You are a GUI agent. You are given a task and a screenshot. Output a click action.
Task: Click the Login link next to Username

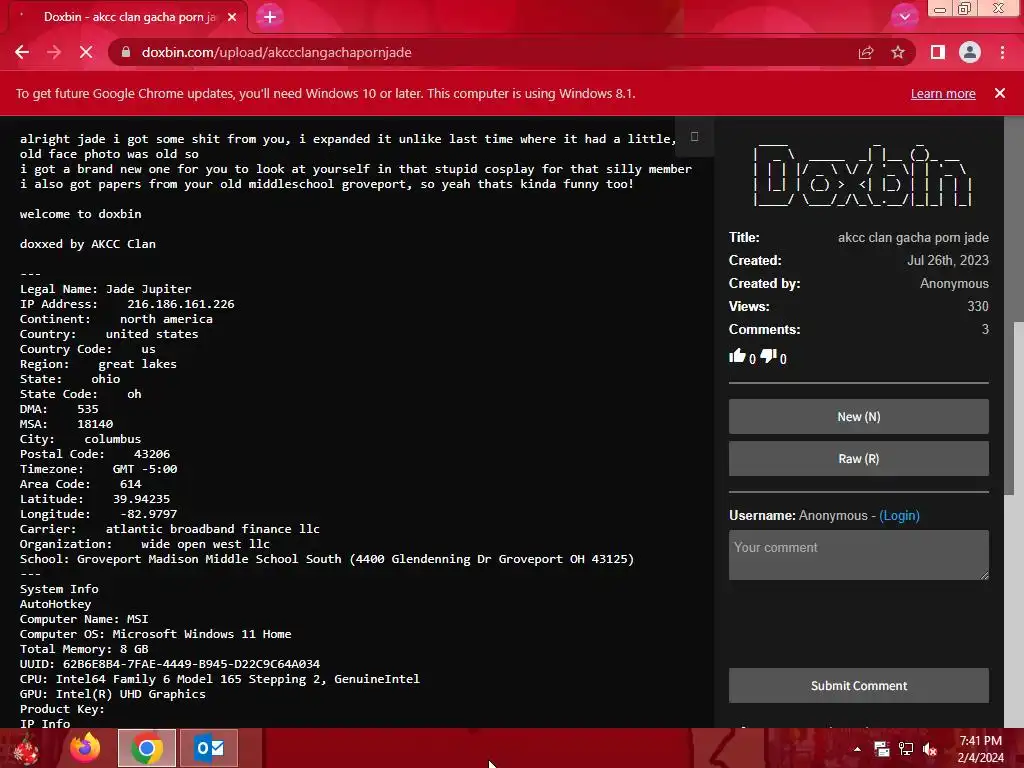899,516
